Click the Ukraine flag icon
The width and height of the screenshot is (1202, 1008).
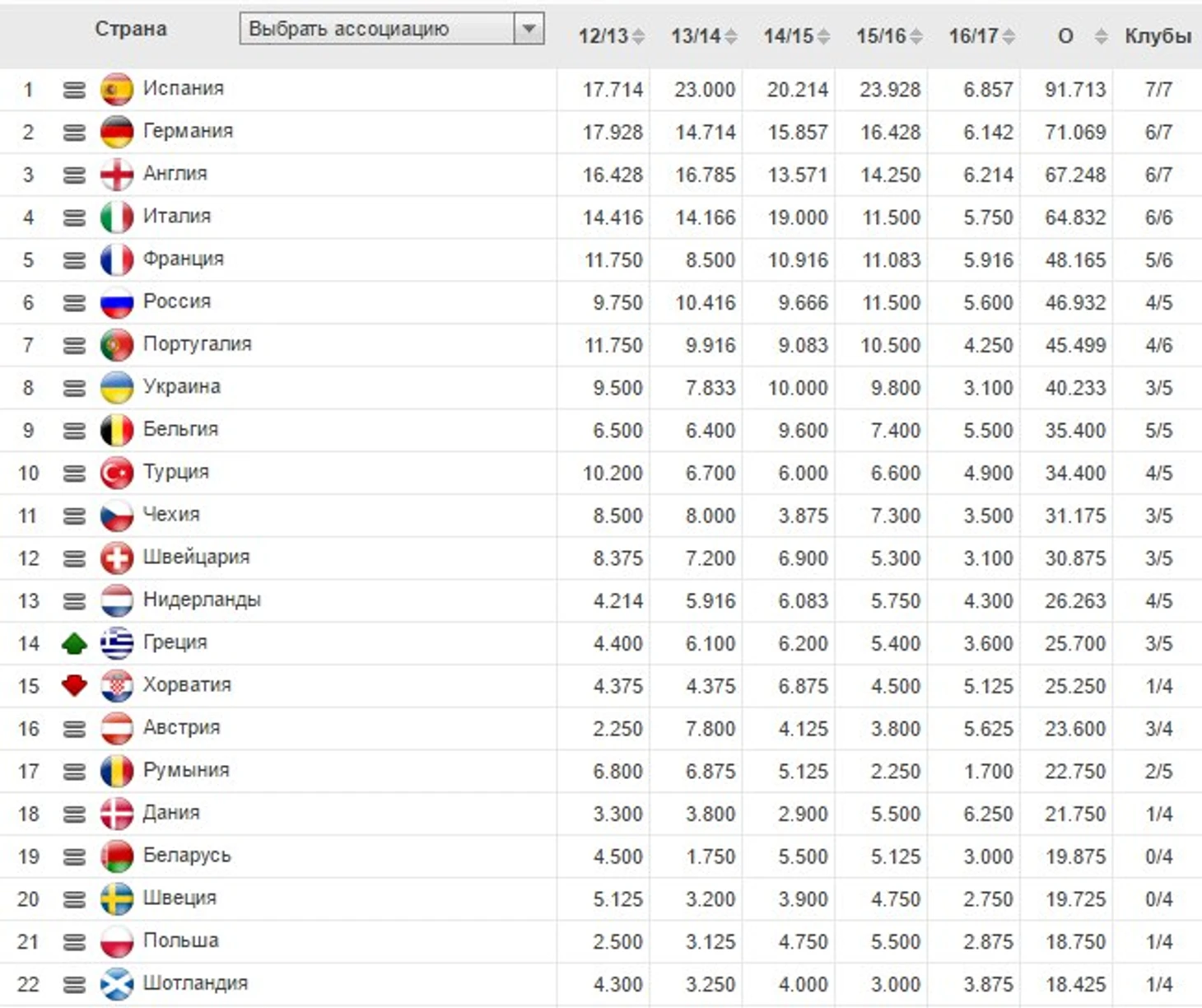(x=116, y=388)
